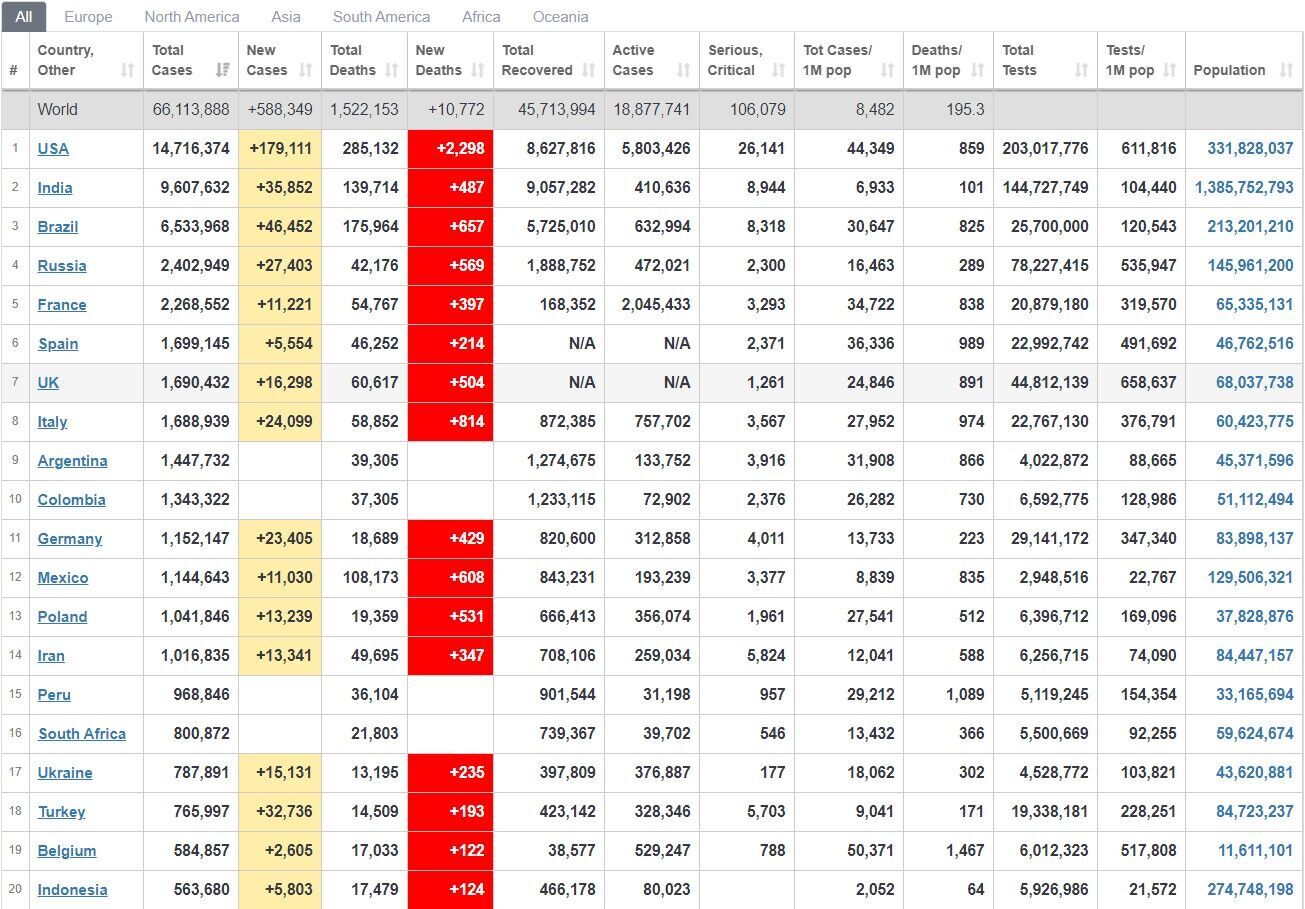Open the Iran country link
Screen dimensions: 1305x909
coord(51,656)
